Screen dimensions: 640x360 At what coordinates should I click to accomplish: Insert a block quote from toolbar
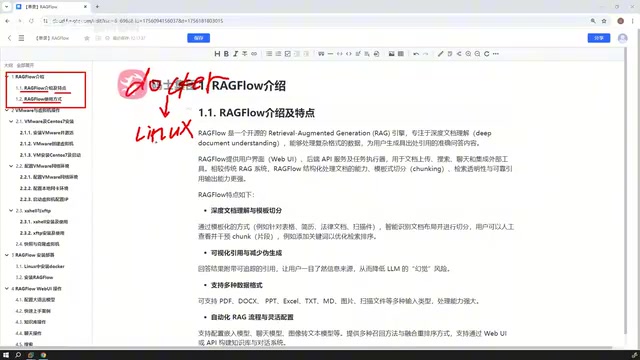pyautogui.click(x=321, y=54)
